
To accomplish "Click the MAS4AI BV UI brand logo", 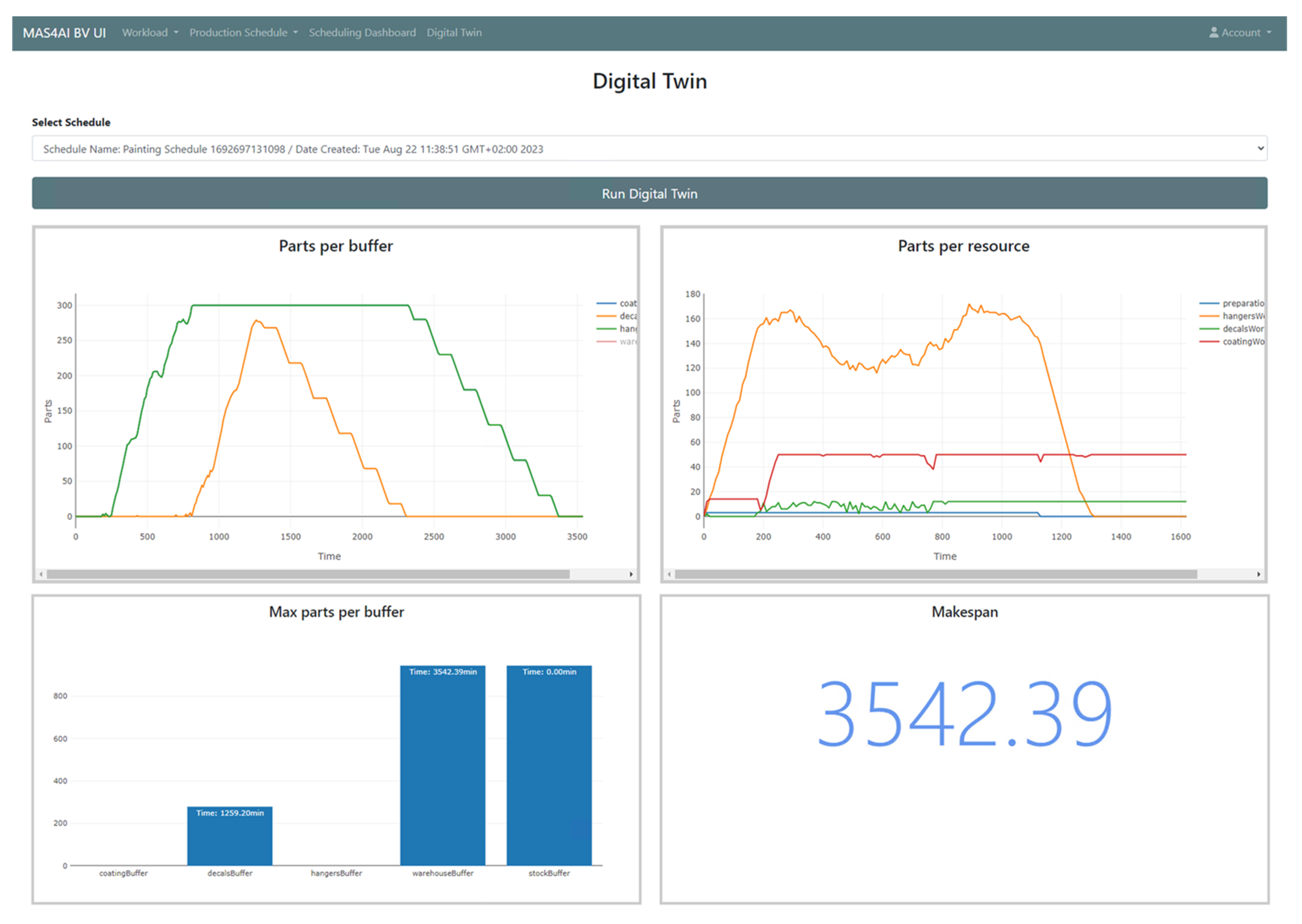I will tap(64, 33).
